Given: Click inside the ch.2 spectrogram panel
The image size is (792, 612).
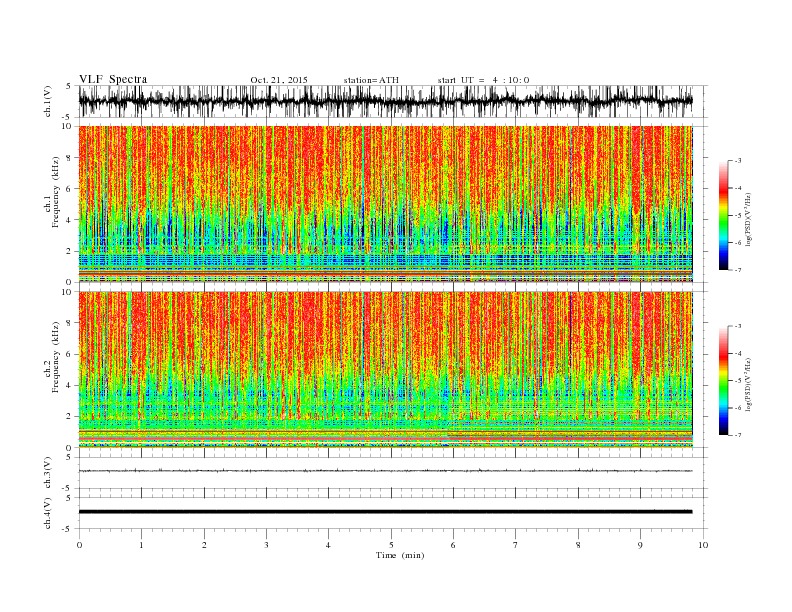Looking at the screenshot, I should click(385, 369).
